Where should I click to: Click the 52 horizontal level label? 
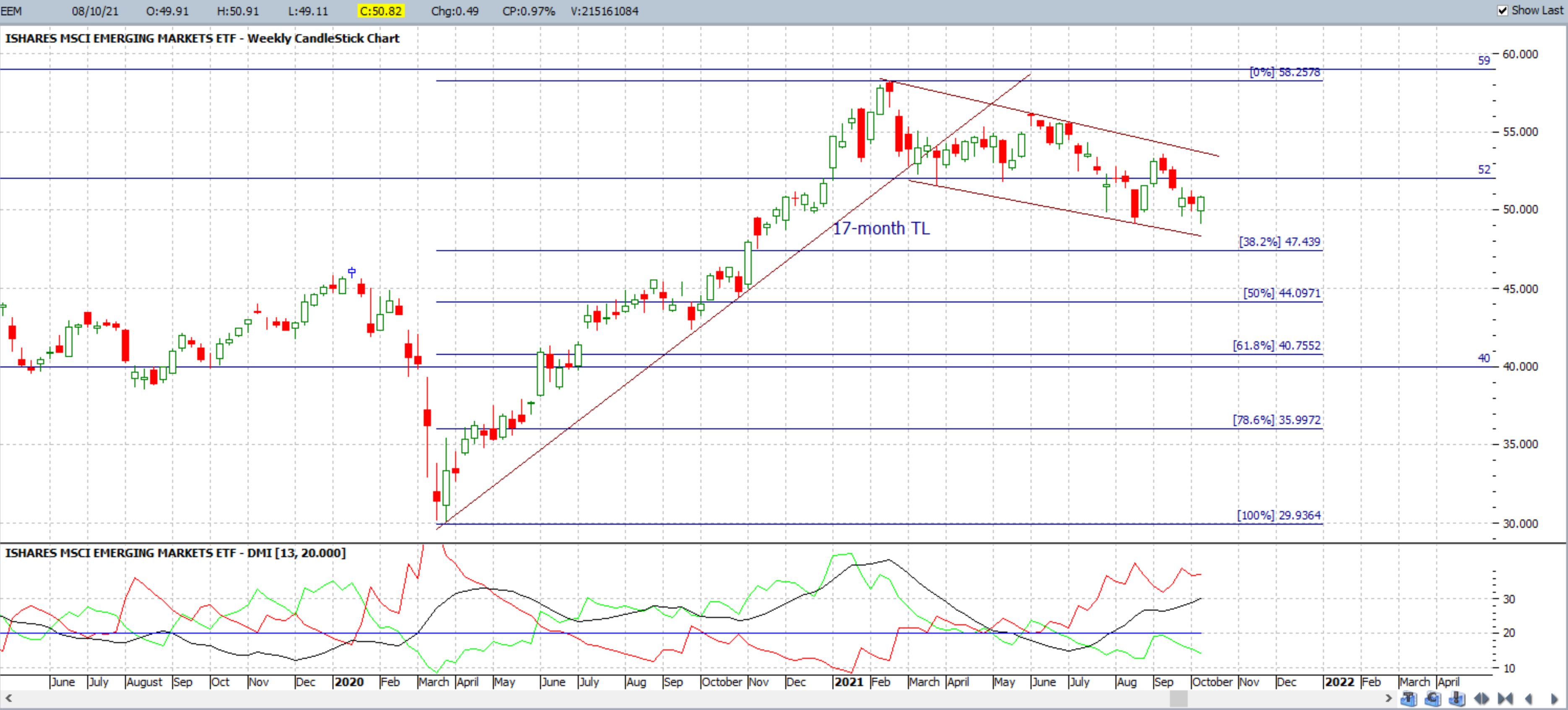1484,170
